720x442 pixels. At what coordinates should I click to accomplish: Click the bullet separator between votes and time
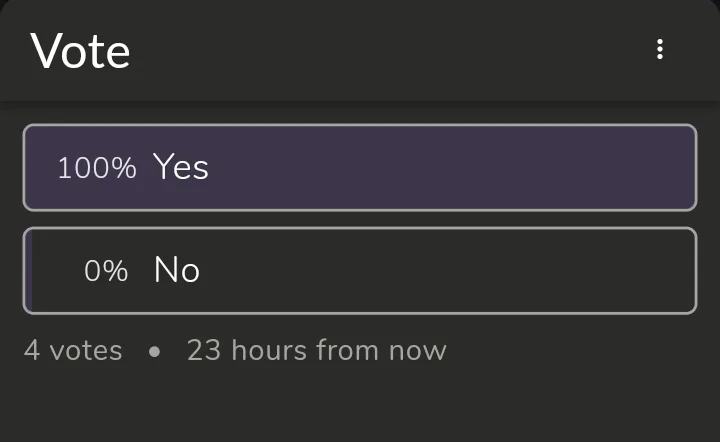click(154, 352)
